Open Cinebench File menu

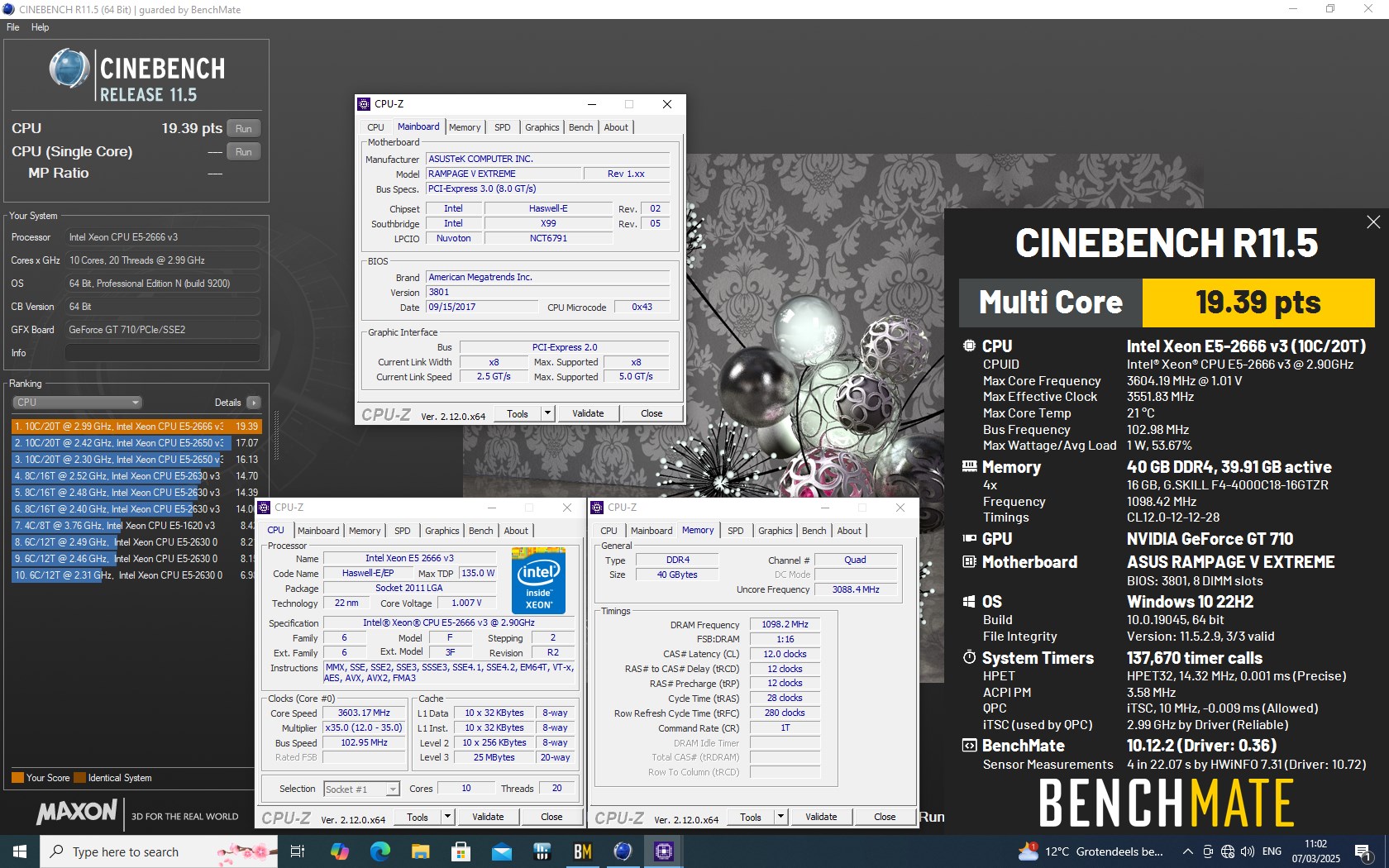point(13,27)
